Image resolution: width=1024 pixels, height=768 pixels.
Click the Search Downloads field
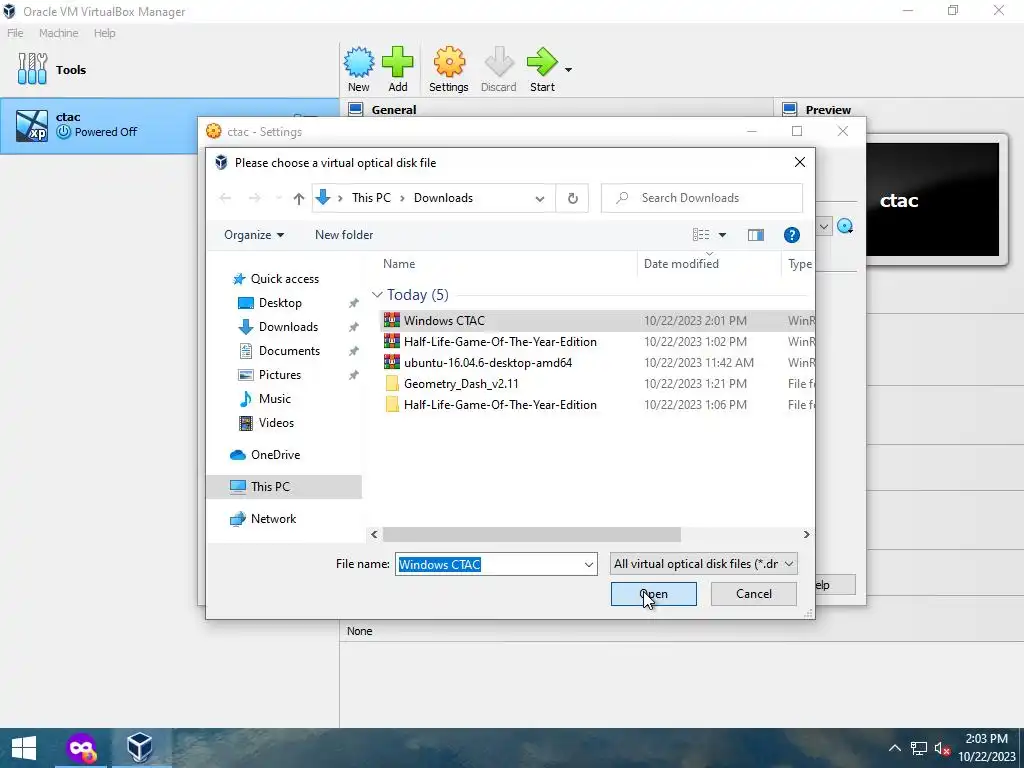click(x=701, y=198)
